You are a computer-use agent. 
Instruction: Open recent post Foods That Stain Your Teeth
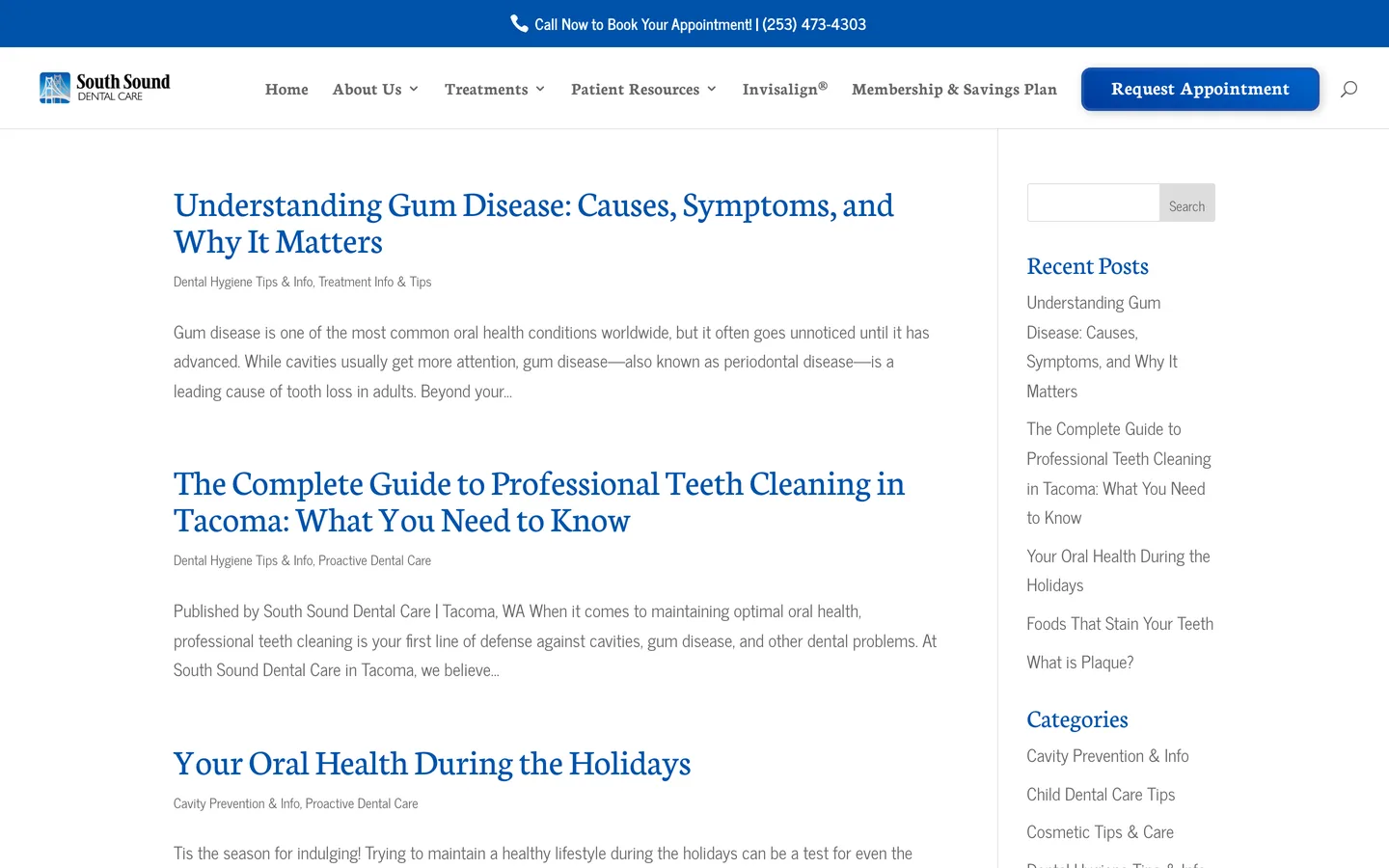click(1120, 624)
